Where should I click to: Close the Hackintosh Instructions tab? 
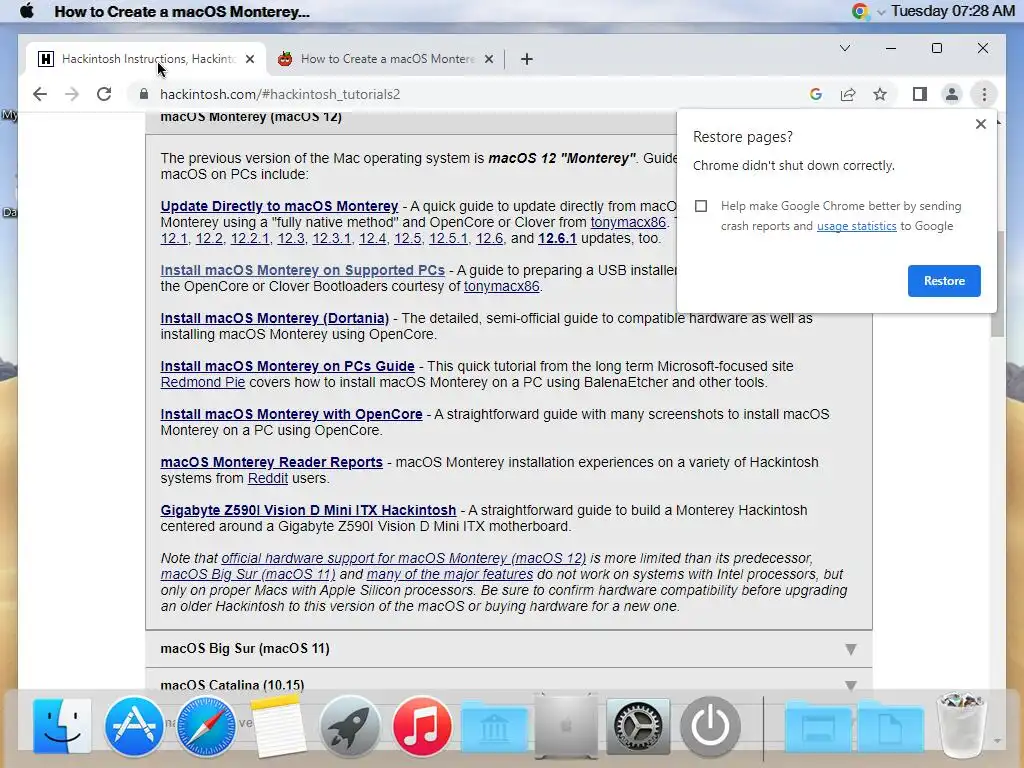249,59
